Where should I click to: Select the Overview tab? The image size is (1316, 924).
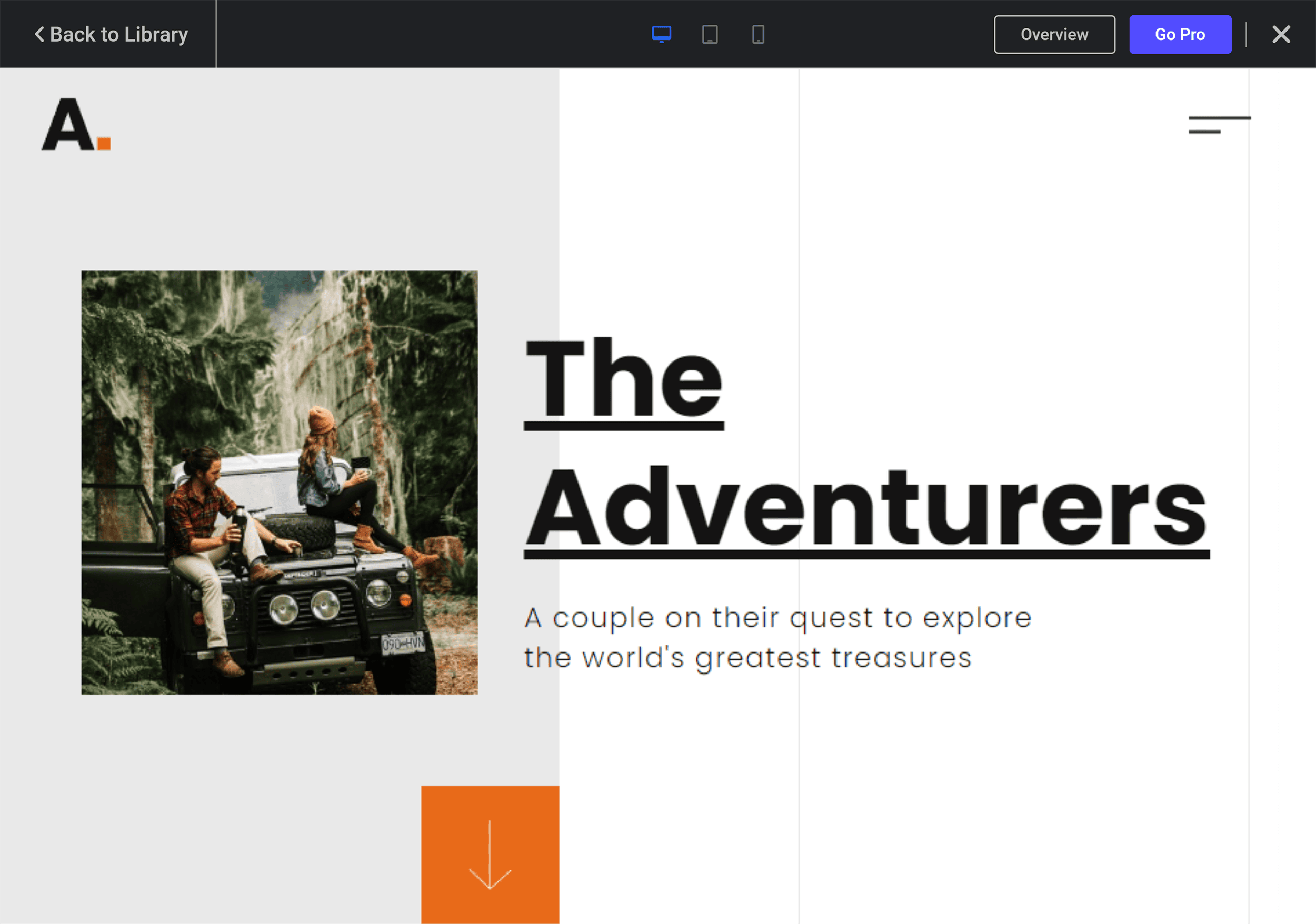point(1055,34)
